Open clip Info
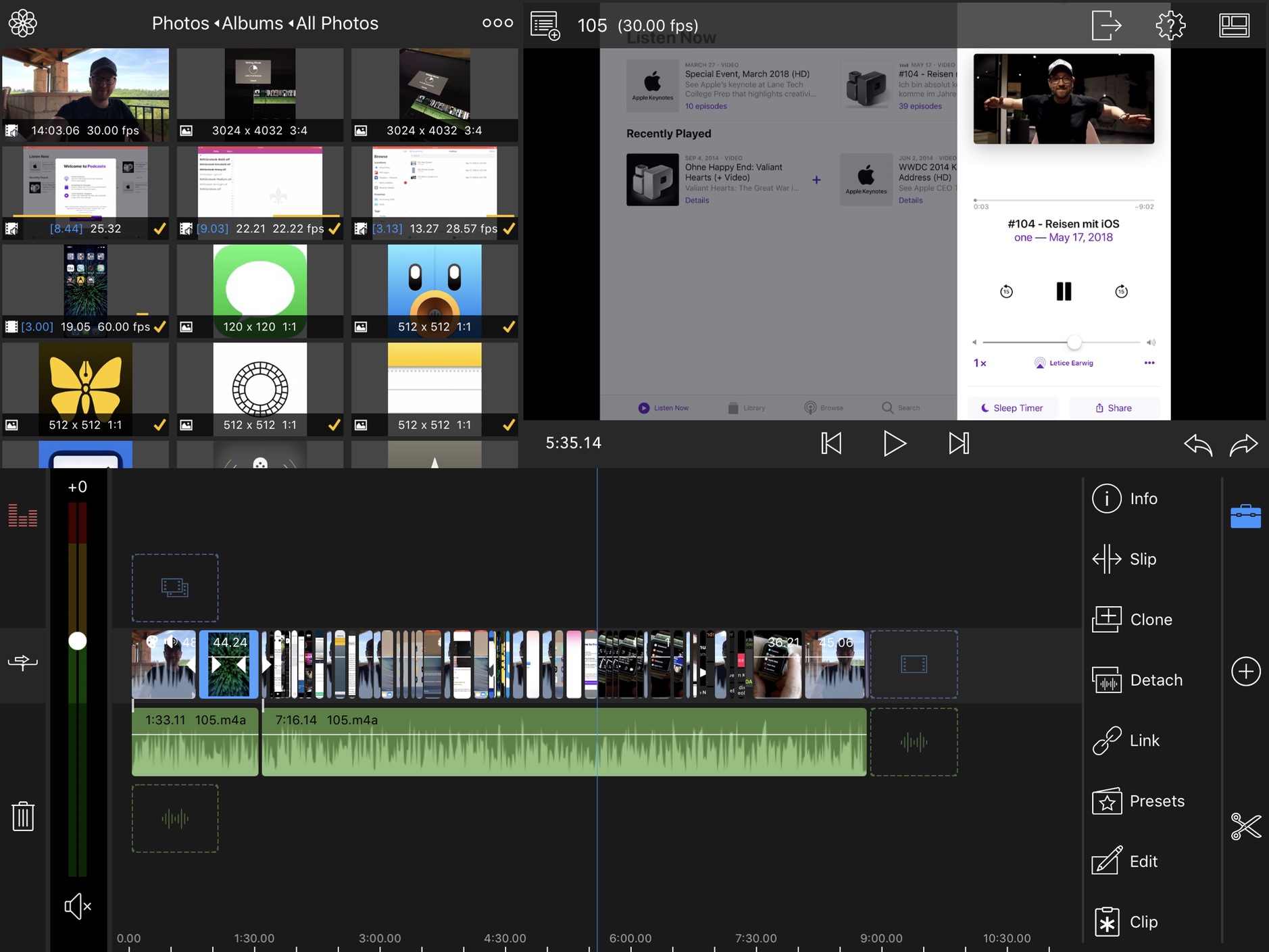 [1125, 499]
